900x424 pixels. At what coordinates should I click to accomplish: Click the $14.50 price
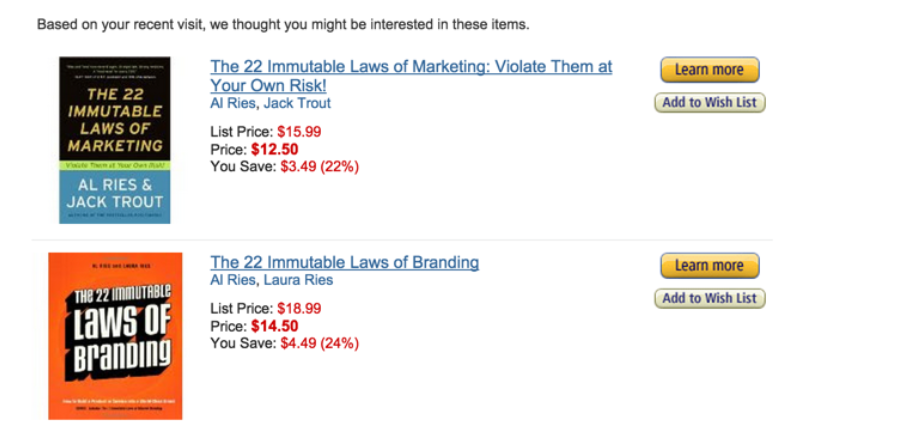pyautogui.click(x=274, y=326)
